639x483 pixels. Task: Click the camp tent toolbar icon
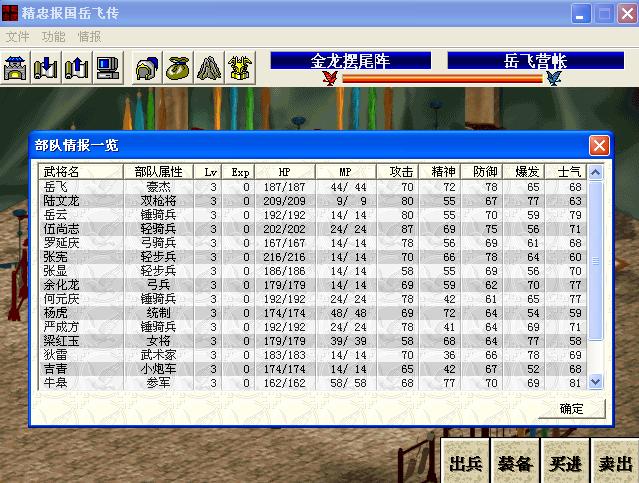[x=208, y=69]
